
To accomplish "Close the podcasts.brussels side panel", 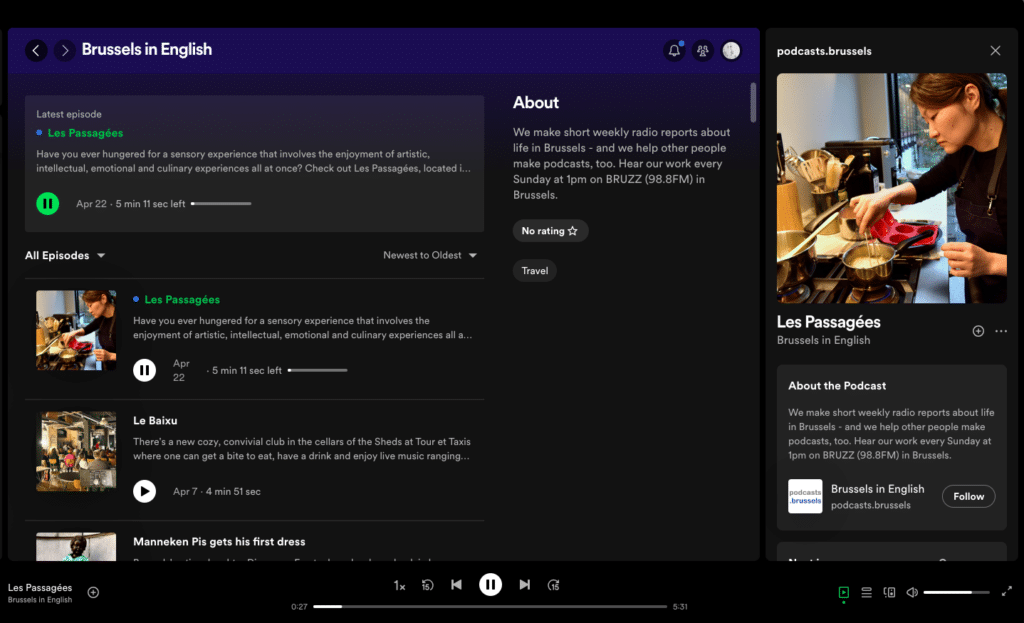I will point(995,51).
